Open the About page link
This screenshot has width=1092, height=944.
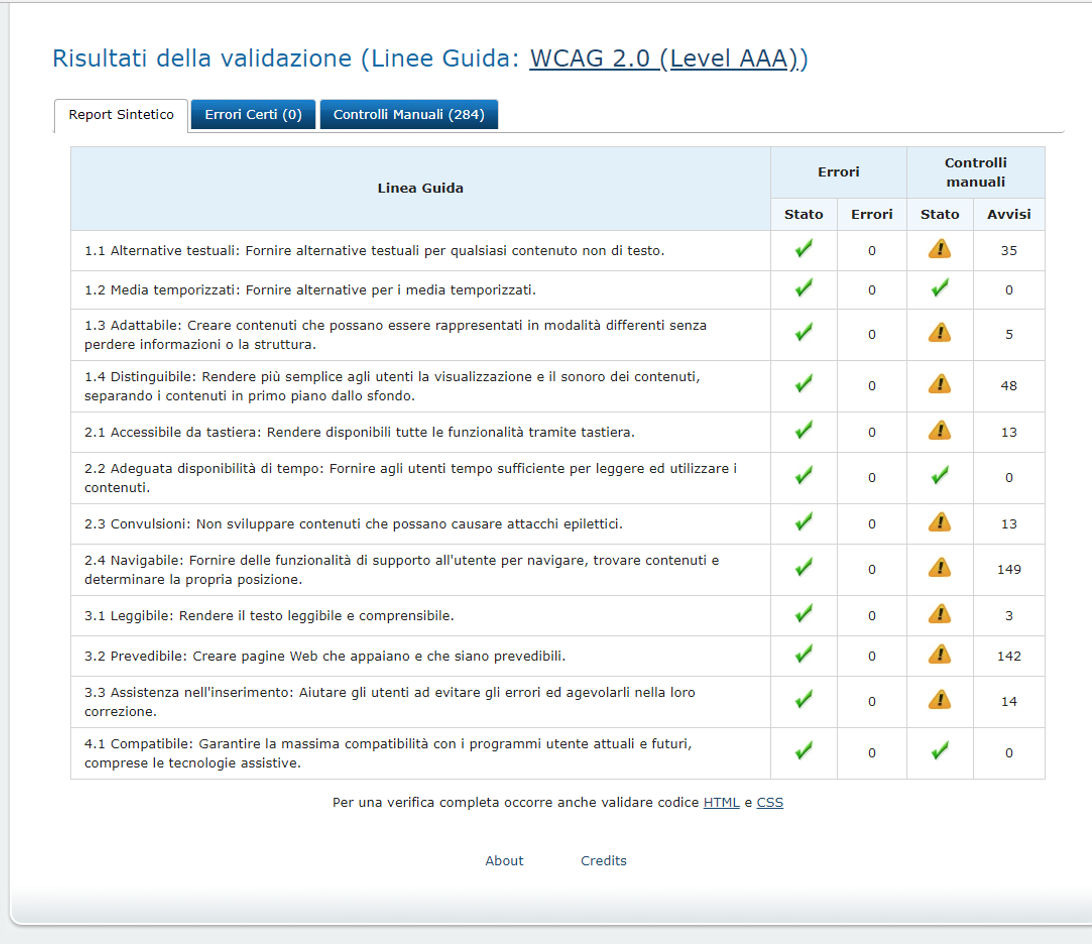(x=504, y=861)
